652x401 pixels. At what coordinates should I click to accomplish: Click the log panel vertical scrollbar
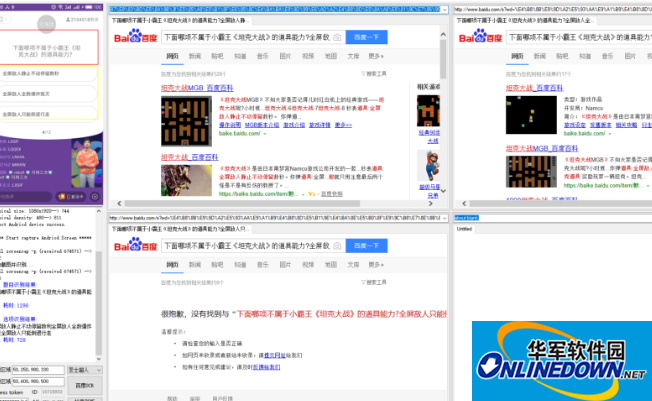(x=99, y=285)
